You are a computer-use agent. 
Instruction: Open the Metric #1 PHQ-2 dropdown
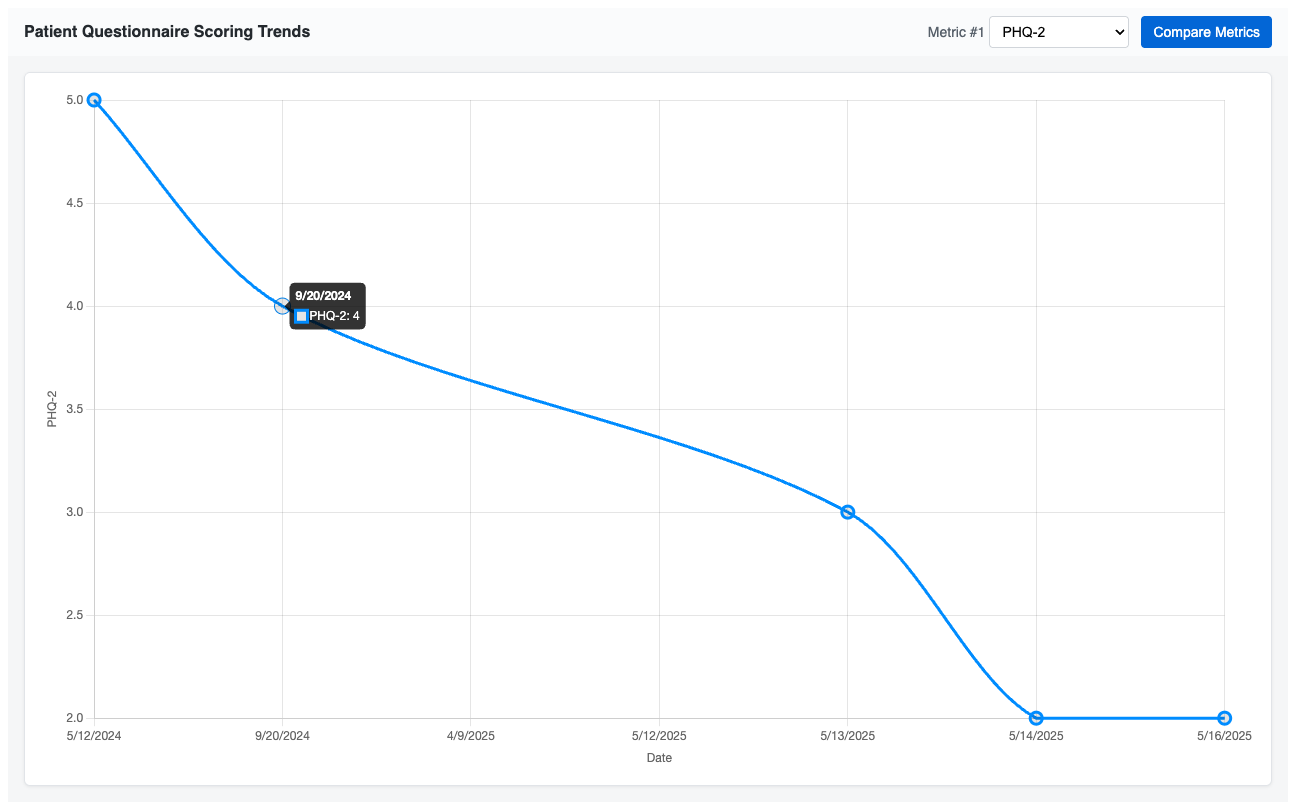1059,32
